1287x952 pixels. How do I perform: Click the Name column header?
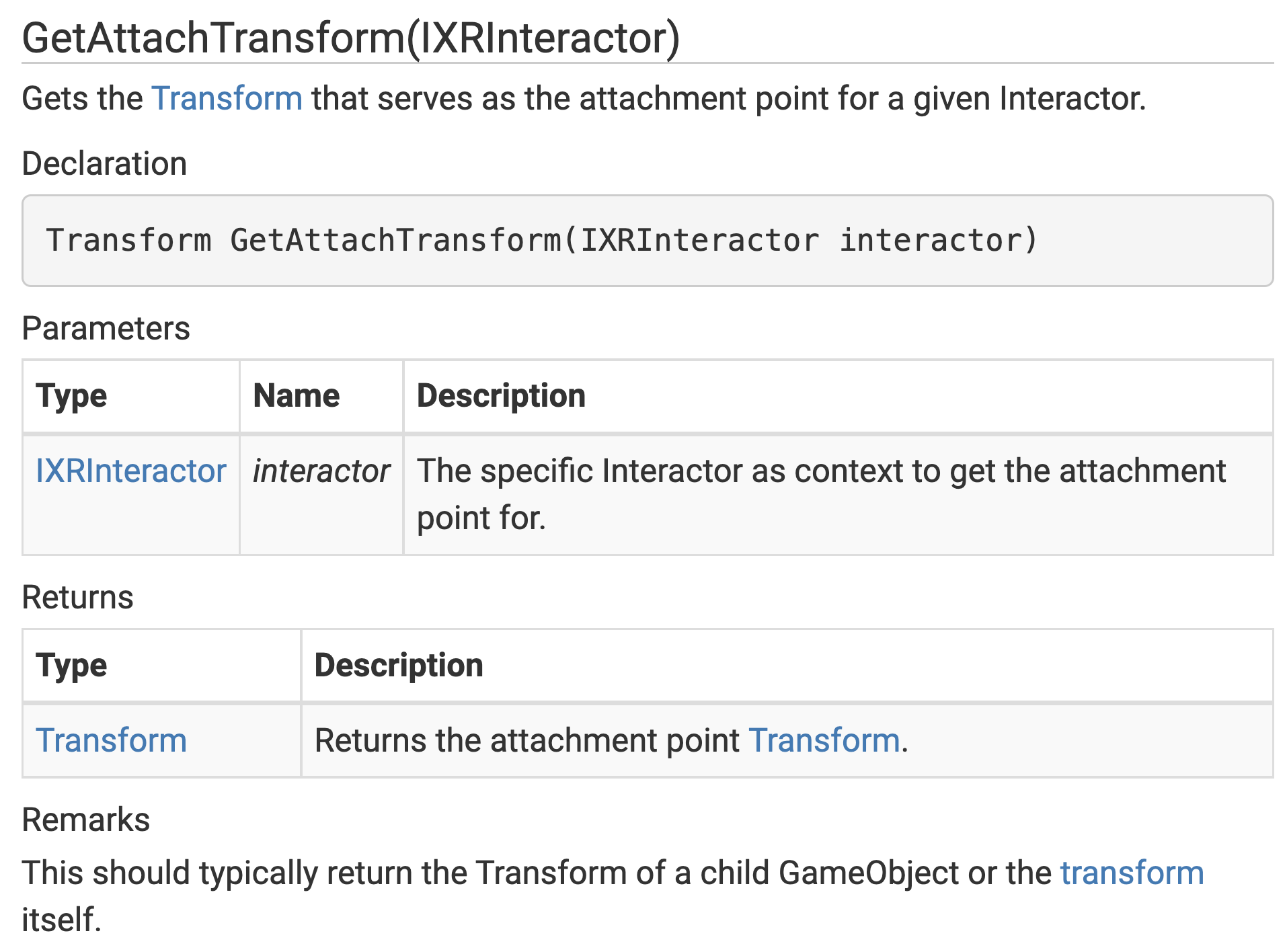tap(296, 395)
